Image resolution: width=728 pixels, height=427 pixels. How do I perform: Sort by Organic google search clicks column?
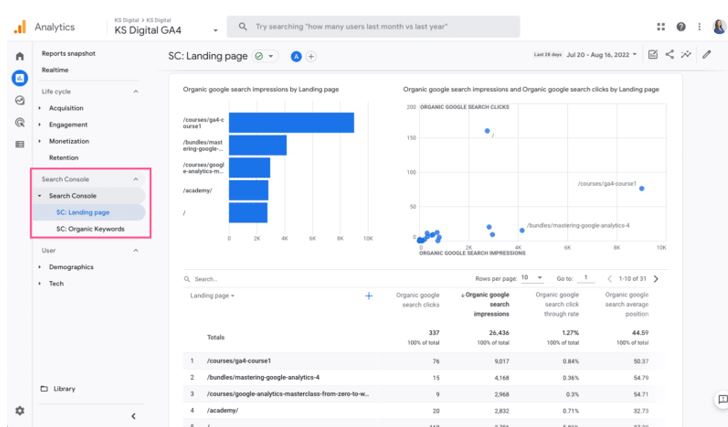tap(417, 300)
